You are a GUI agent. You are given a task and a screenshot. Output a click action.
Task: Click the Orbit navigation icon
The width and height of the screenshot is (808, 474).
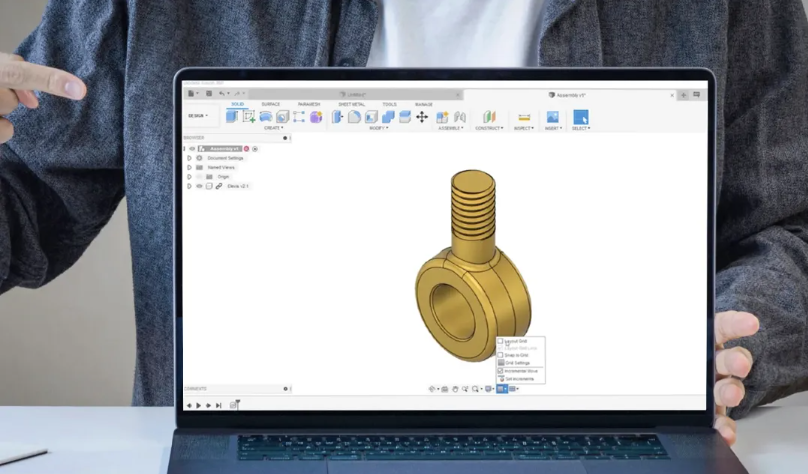click(432, 389)
